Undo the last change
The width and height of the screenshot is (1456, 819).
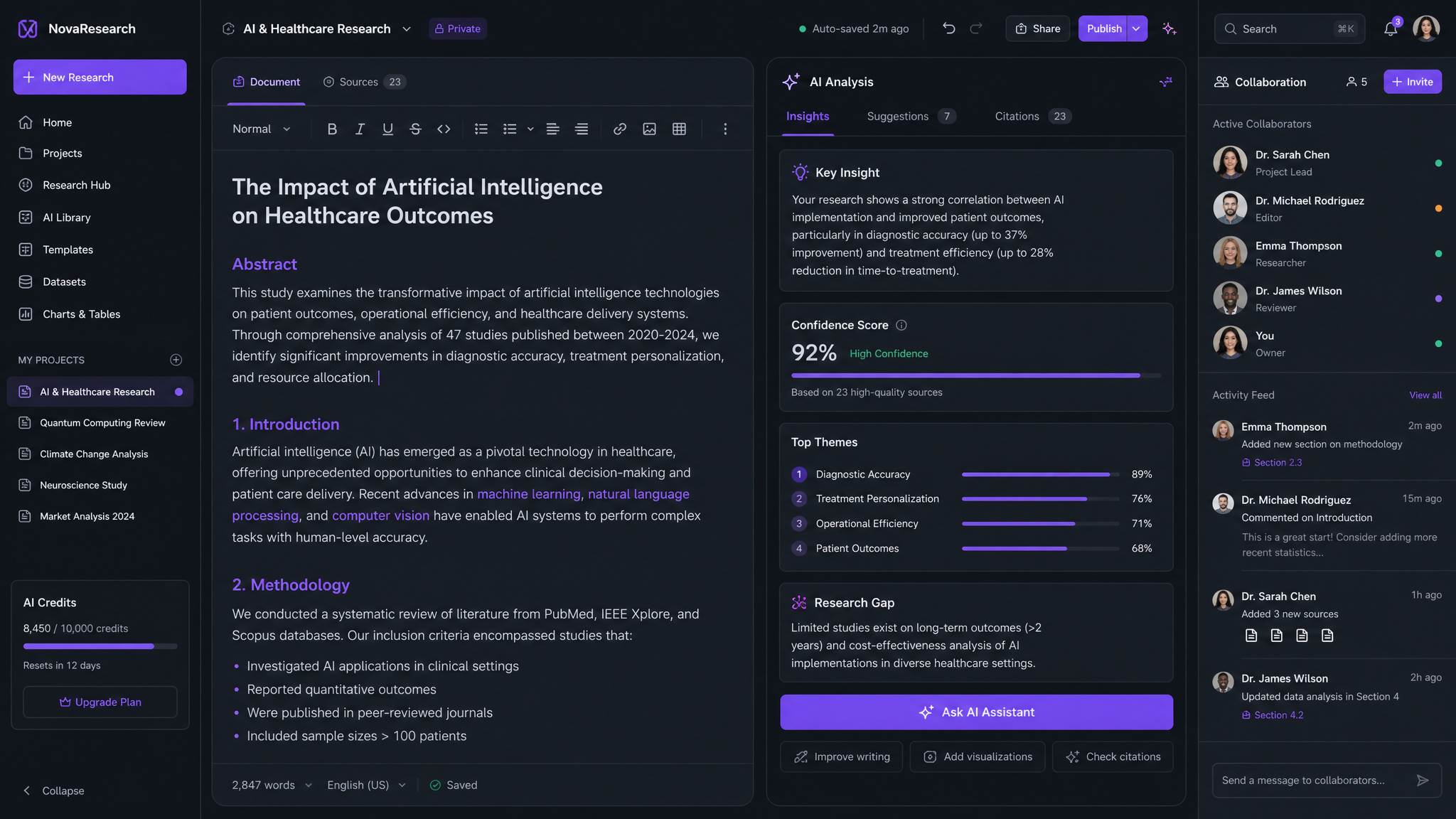pos(949,28)
